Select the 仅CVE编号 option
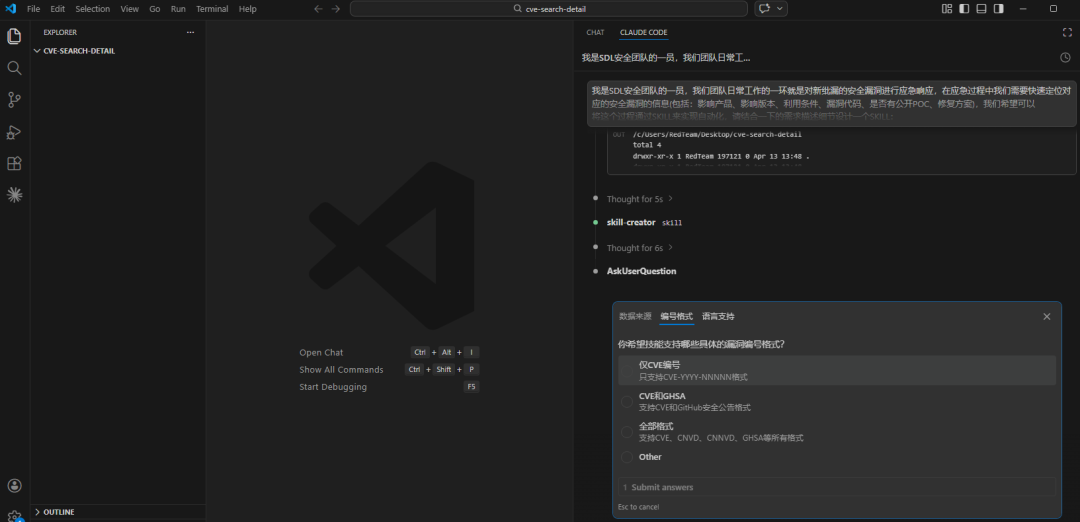Image resolution: width=1080 pixels, height=522 pixels. click(837, 370)
